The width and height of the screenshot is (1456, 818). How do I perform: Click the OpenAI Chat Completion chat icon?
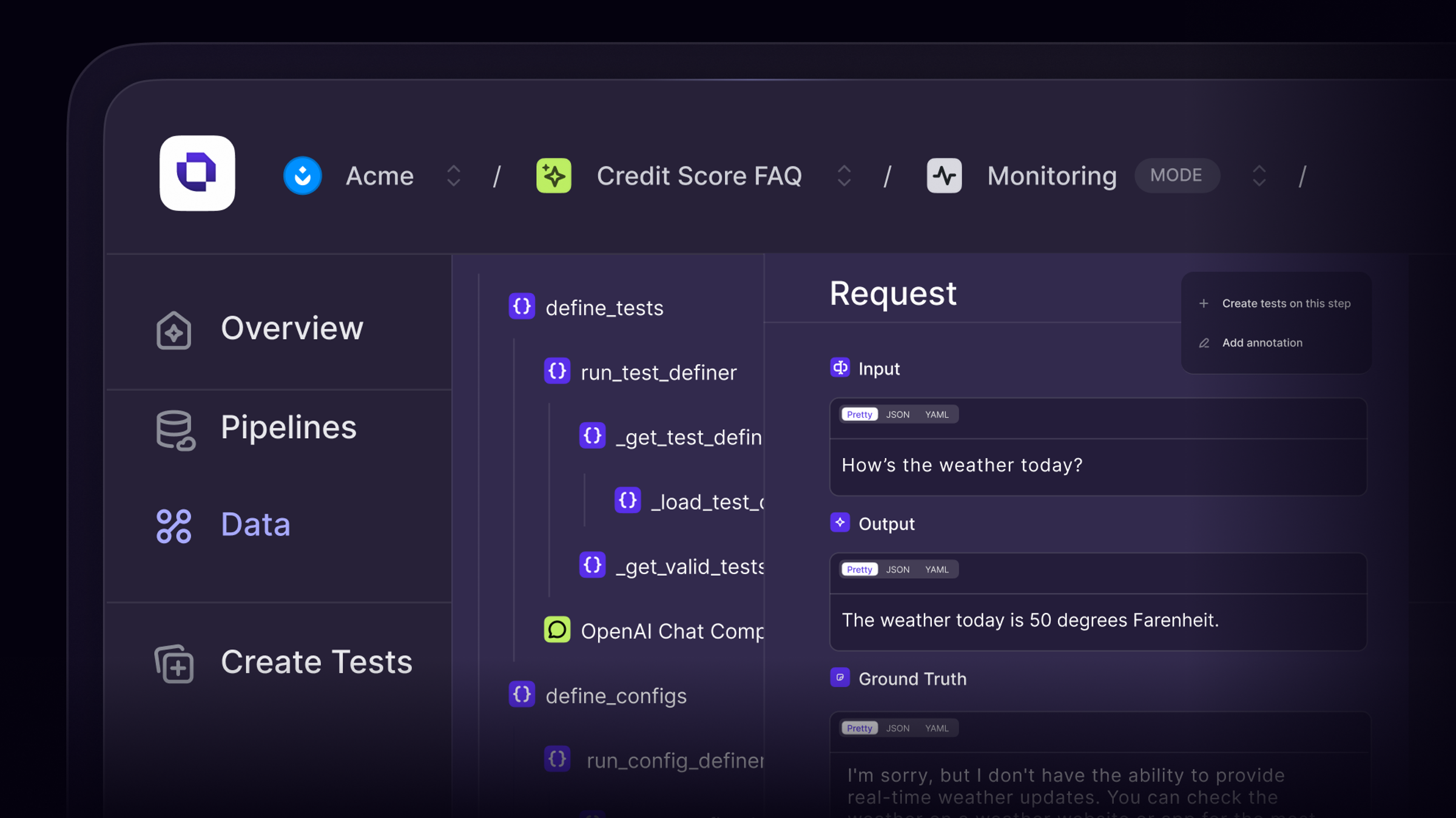click(x=557, y=630)
